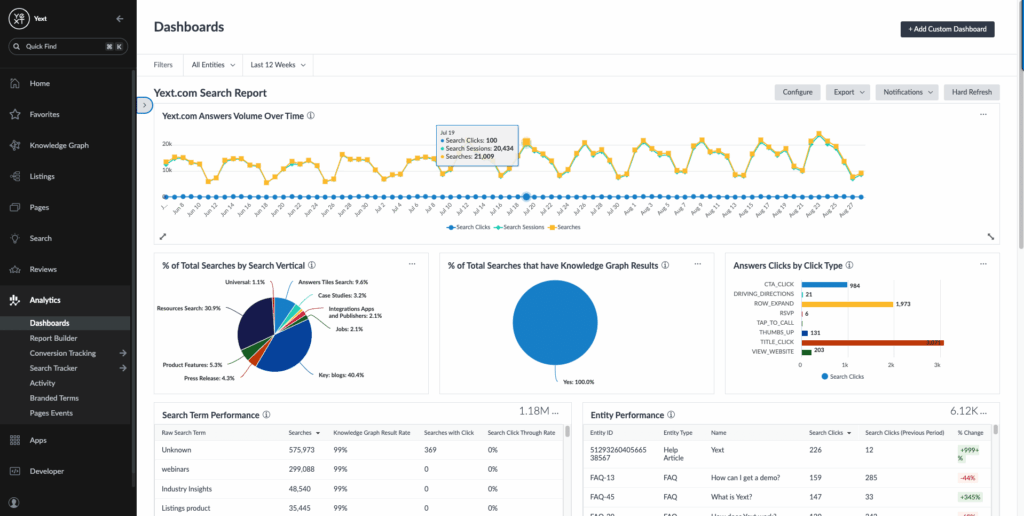Click the Yext logo icon
Image resolution: width=1024 pixels, height=516 pixels.
[x=18, y=19]
